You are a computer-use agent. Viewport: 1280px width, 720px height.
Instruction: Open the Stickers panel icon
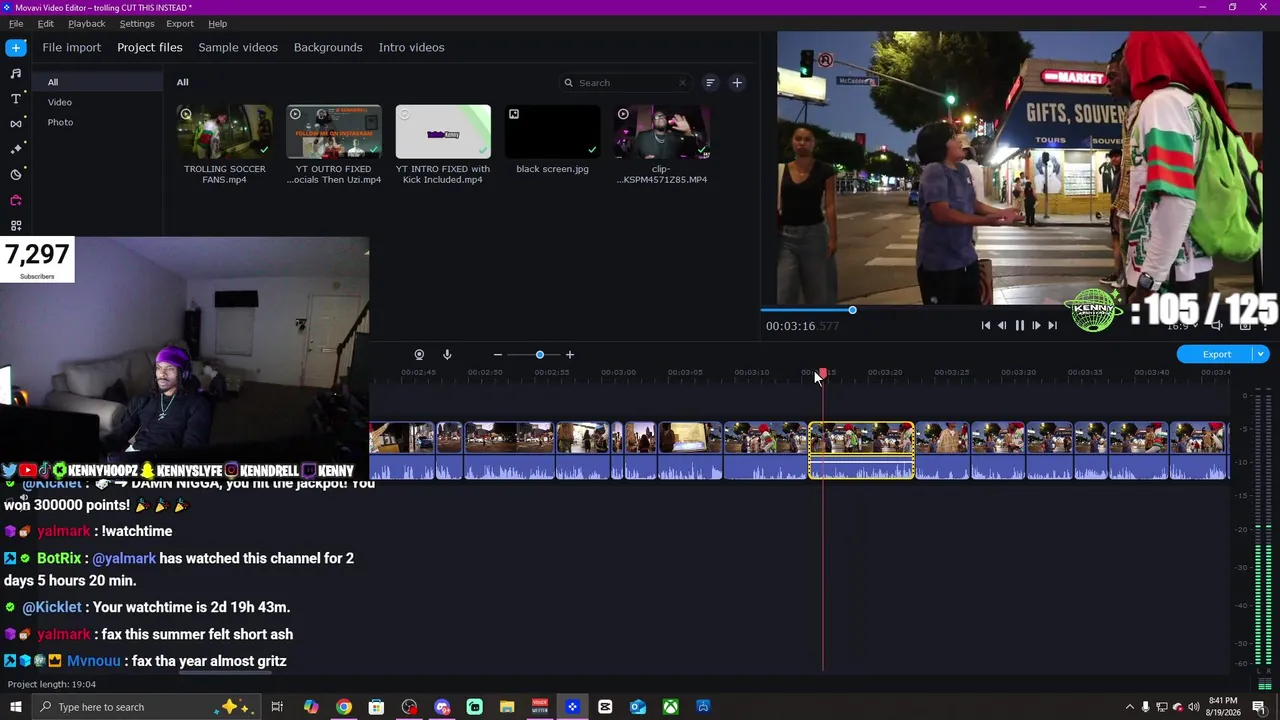(x=16, y=175)
